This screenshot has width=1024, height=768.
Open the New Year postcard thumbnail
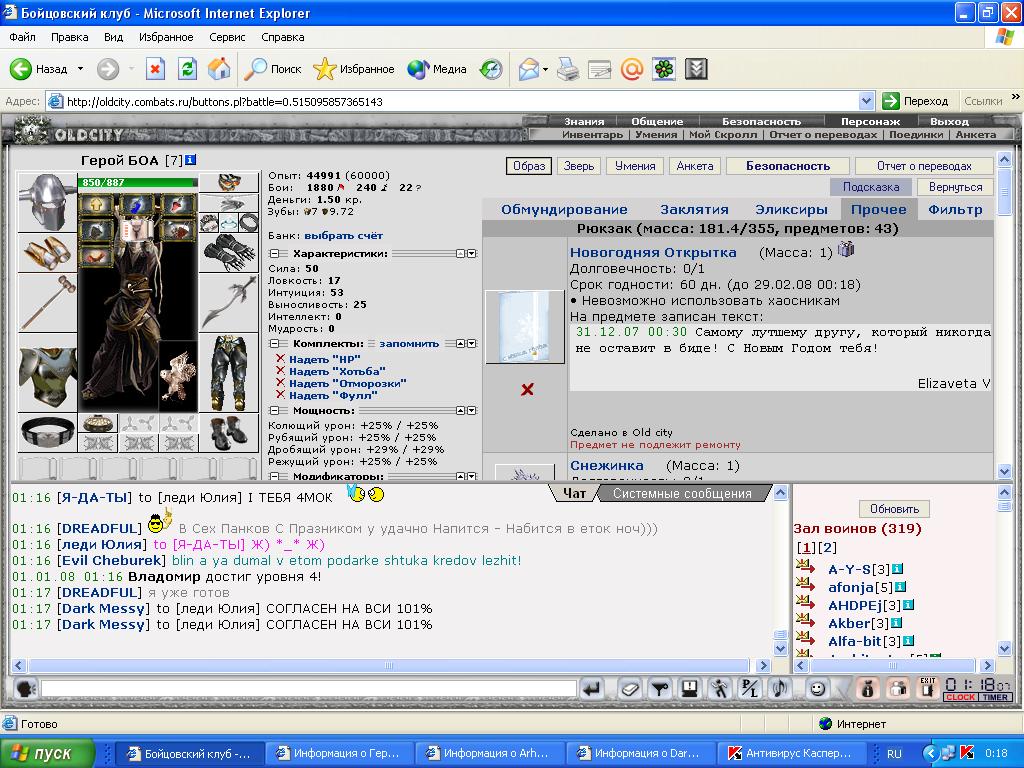point(524,327)
